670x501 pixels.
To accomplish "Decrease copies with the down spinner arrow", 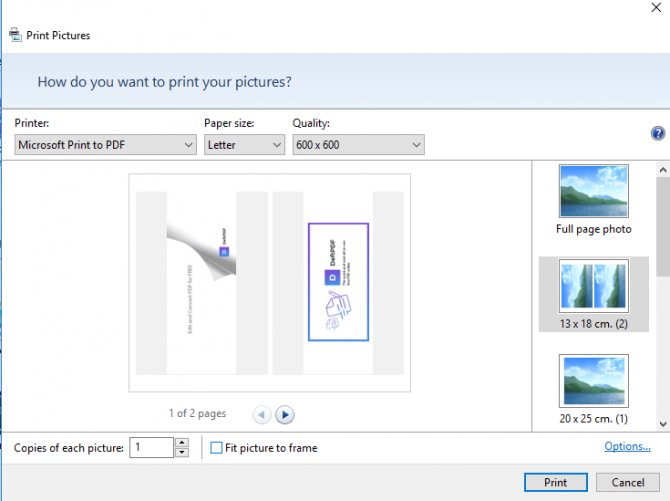I will point(182,452).
